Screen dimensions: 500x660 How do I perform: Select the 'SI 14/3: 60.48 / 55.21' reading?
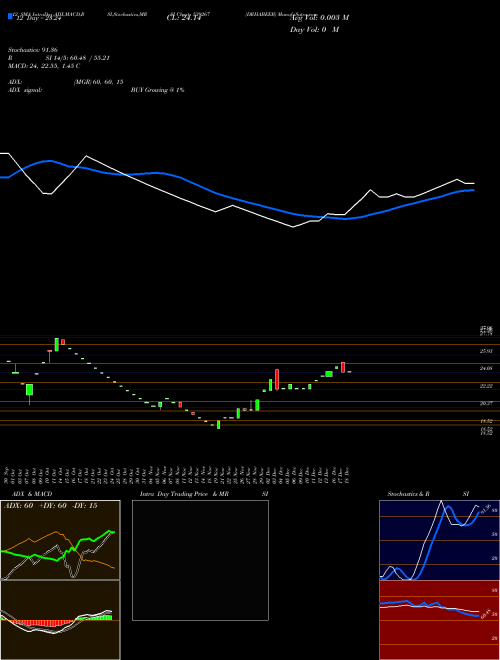(x=78, y=58)
